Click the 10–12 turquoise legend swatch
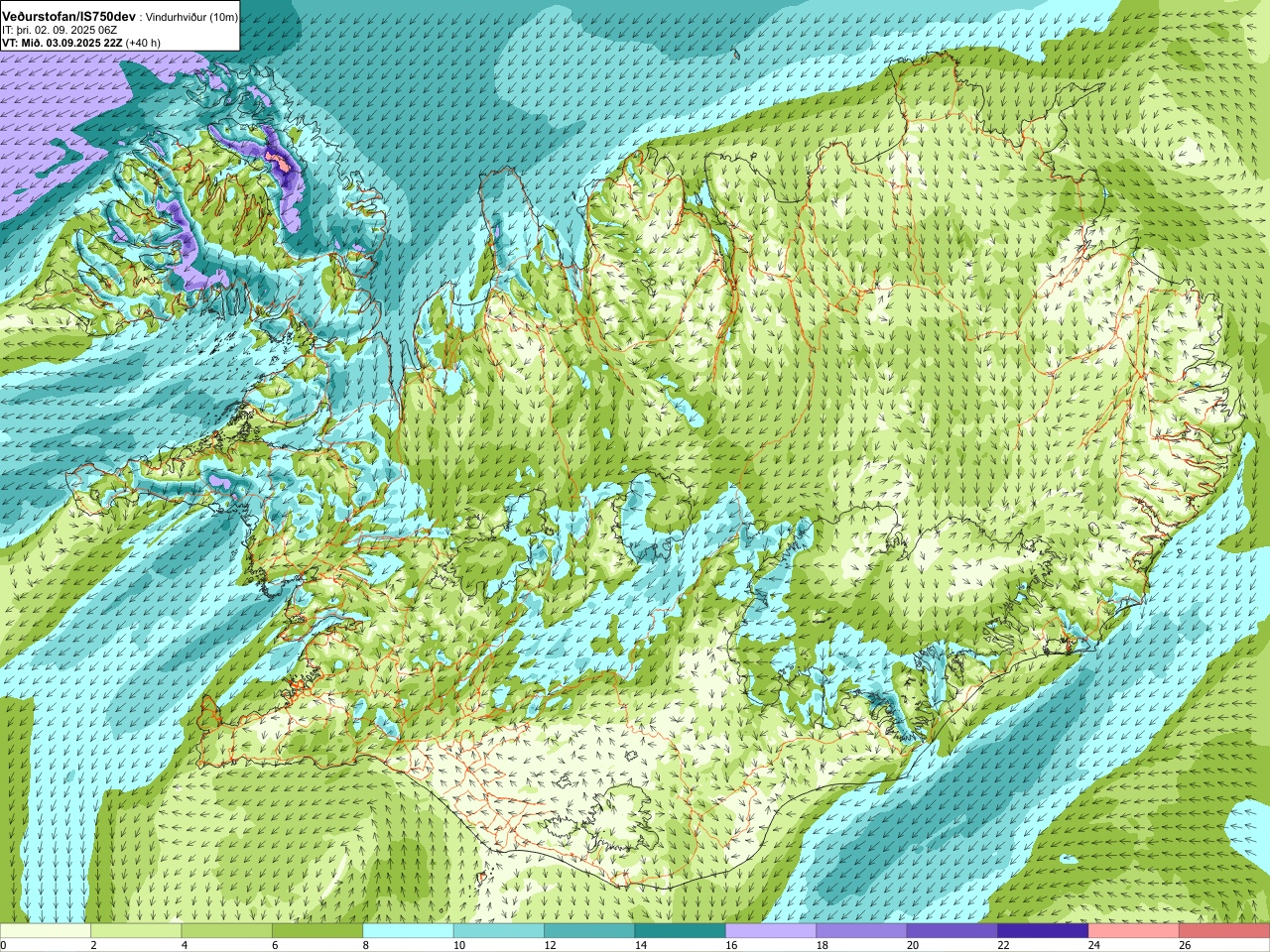This screenshot has height=952, width=1270. pyautogui.click(x=499, y=931)
